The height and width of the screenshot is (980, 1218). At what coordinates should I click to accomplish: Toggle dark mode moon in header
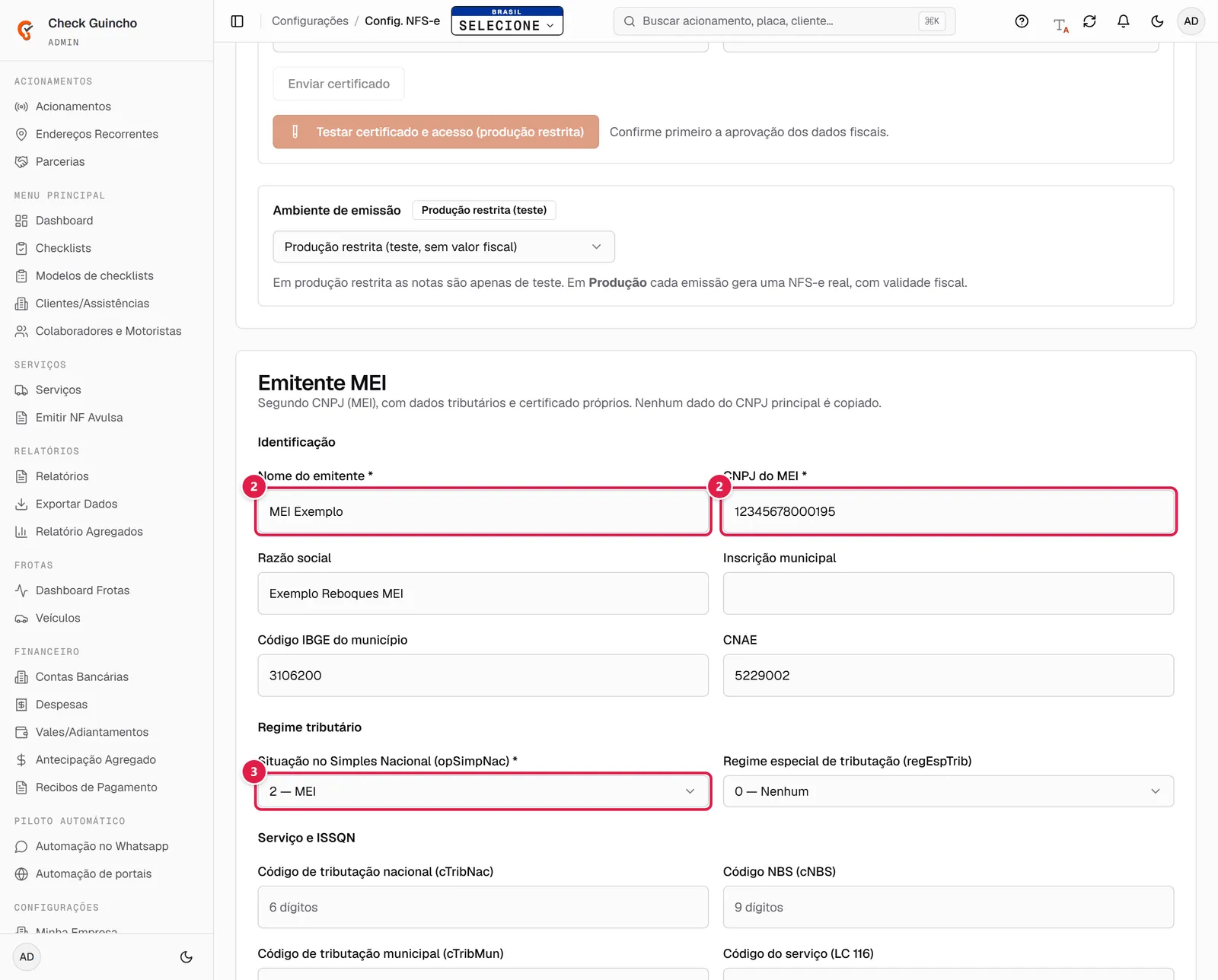click(x=1157, y=21)
